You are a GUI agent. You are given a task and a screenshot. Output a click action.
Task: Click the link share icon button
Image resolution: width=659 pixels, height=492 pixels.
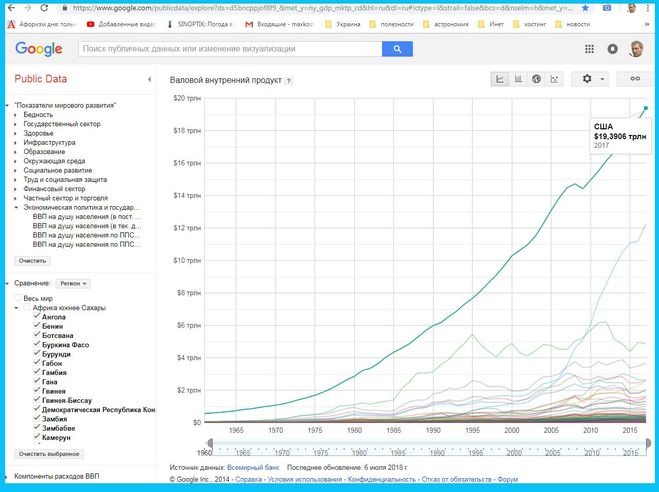(633, 79)
